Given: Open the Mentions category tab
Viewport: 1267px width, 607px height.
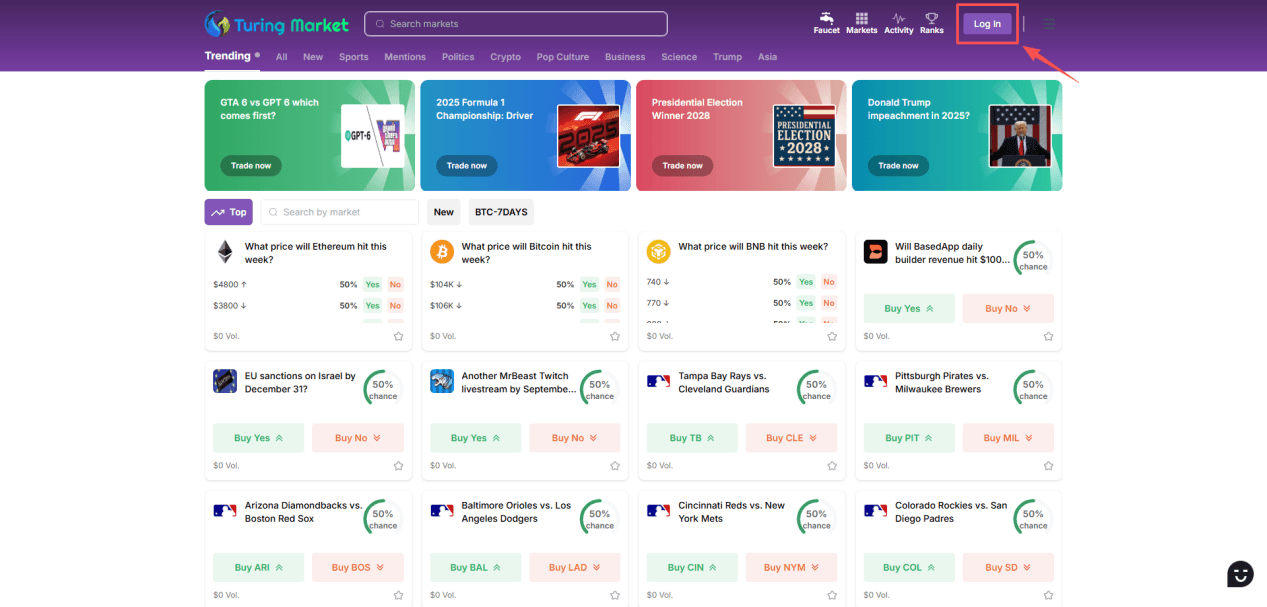Looking at the screenshot, I should coord(405,57).
